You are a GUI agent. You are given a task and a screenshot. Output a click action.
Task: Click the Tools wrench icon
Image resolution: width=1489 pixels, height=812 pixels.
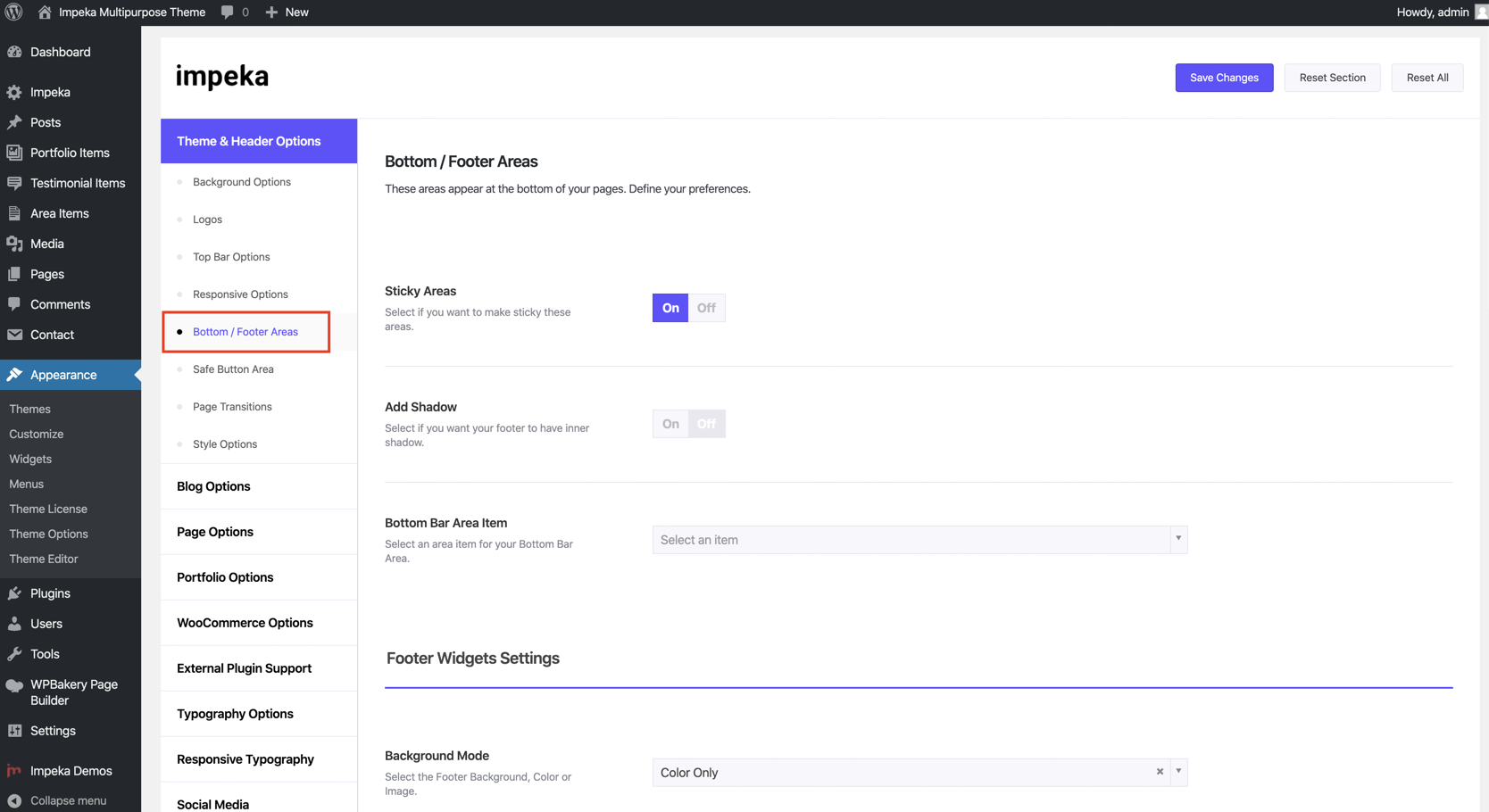[14, 654]
